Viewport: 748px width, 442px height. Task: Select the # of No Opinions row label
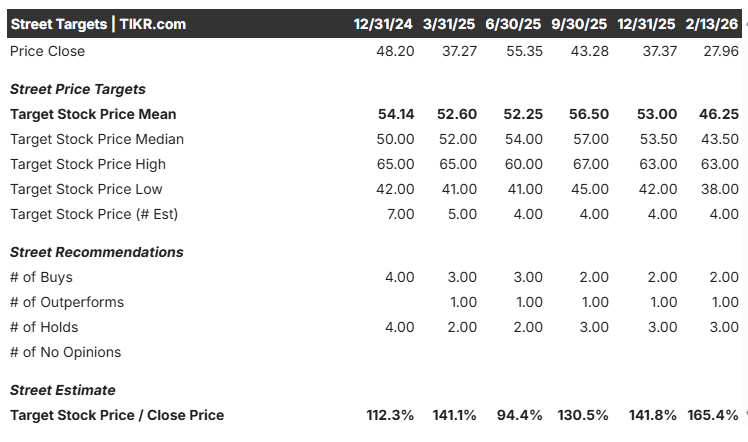coord(66,352)
